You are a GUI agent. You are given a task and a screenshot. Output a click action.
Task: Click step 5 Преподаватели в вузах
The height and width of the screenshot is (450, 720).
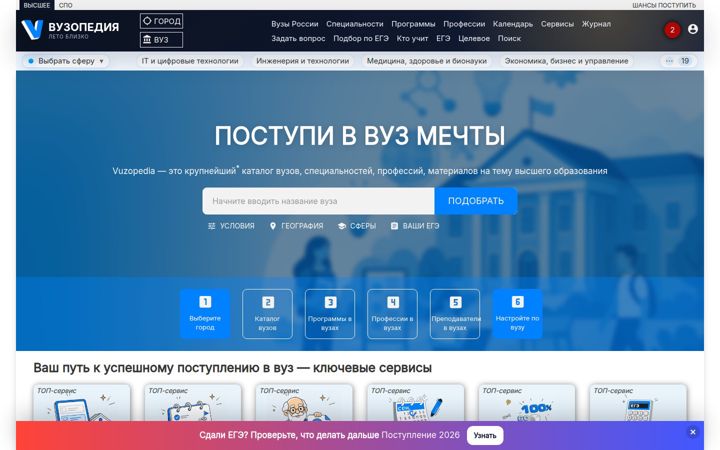pos(455,314)
